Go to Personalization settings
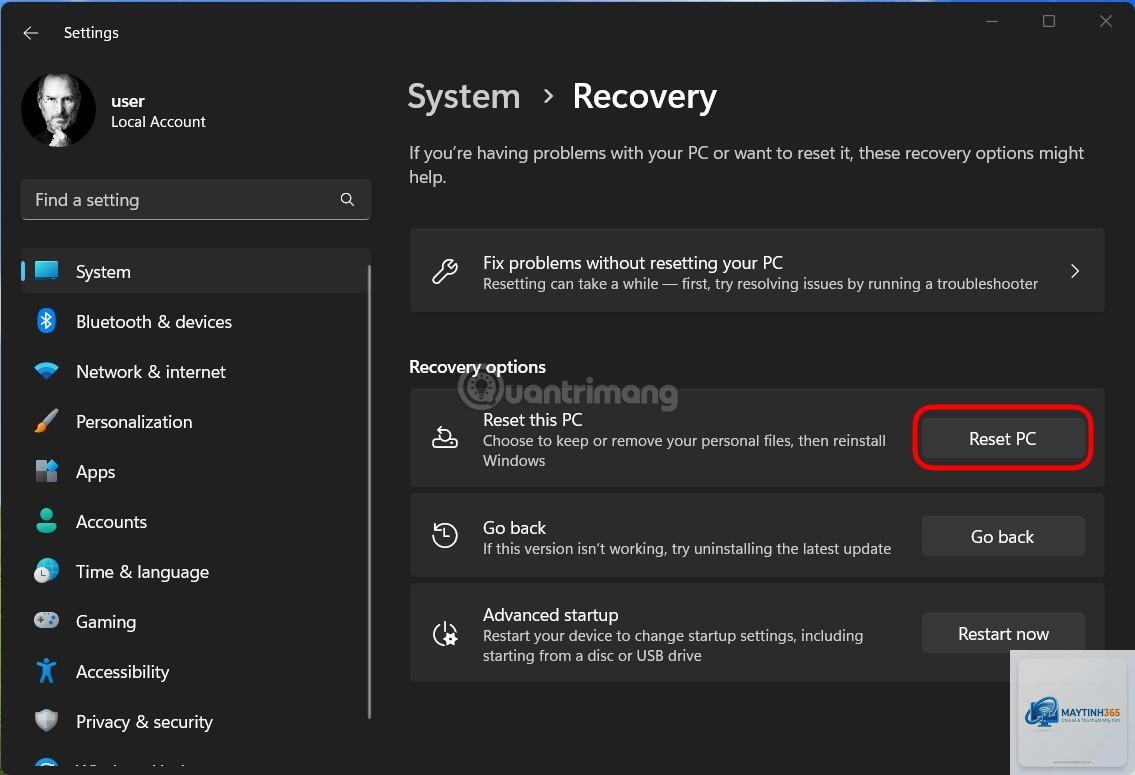The height and width of the screenshot is (775, 1135). pyautogui.click(x=195, y=421)
